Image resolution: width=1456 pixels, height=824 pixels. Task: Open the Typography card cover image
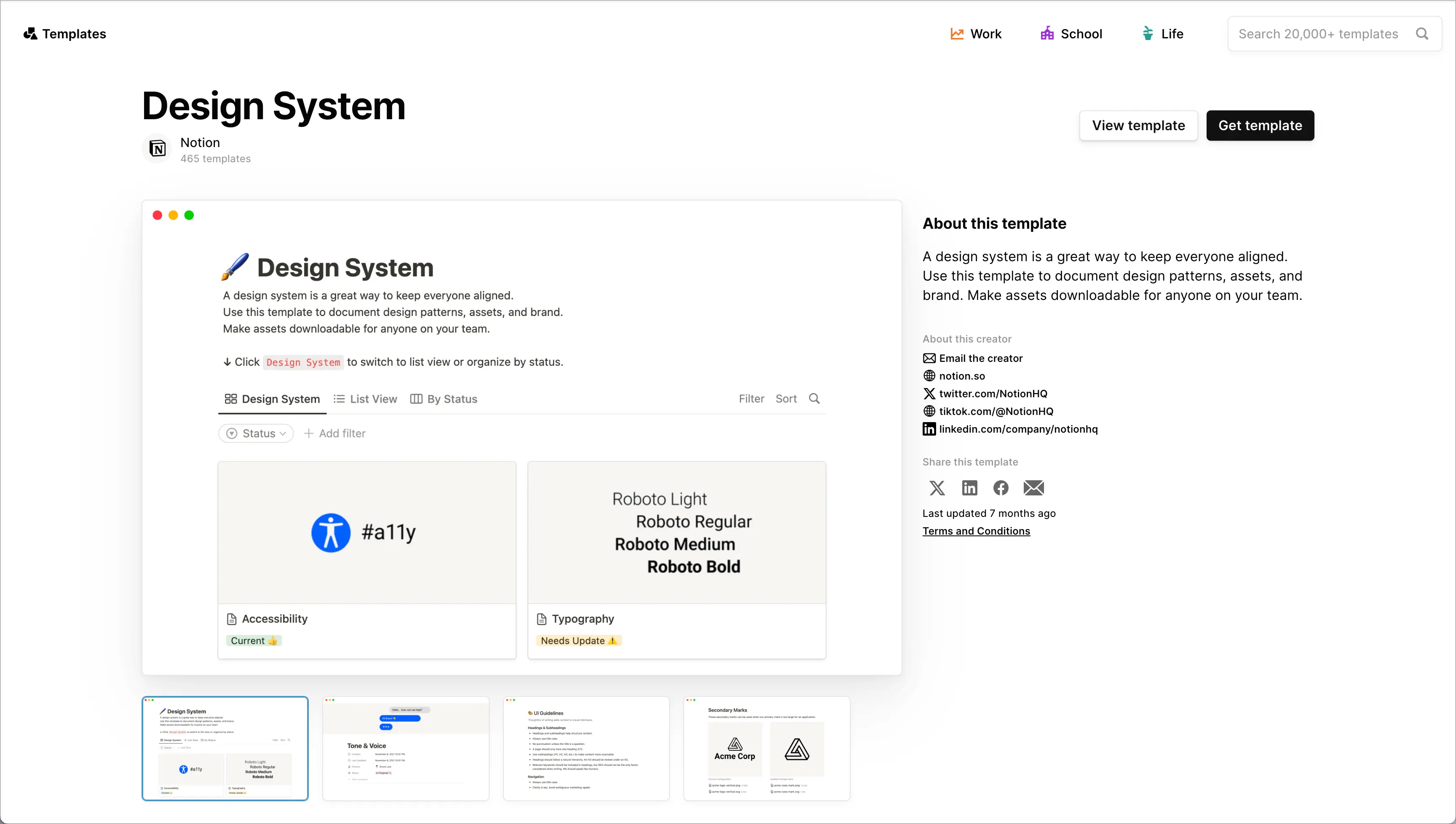677,532
